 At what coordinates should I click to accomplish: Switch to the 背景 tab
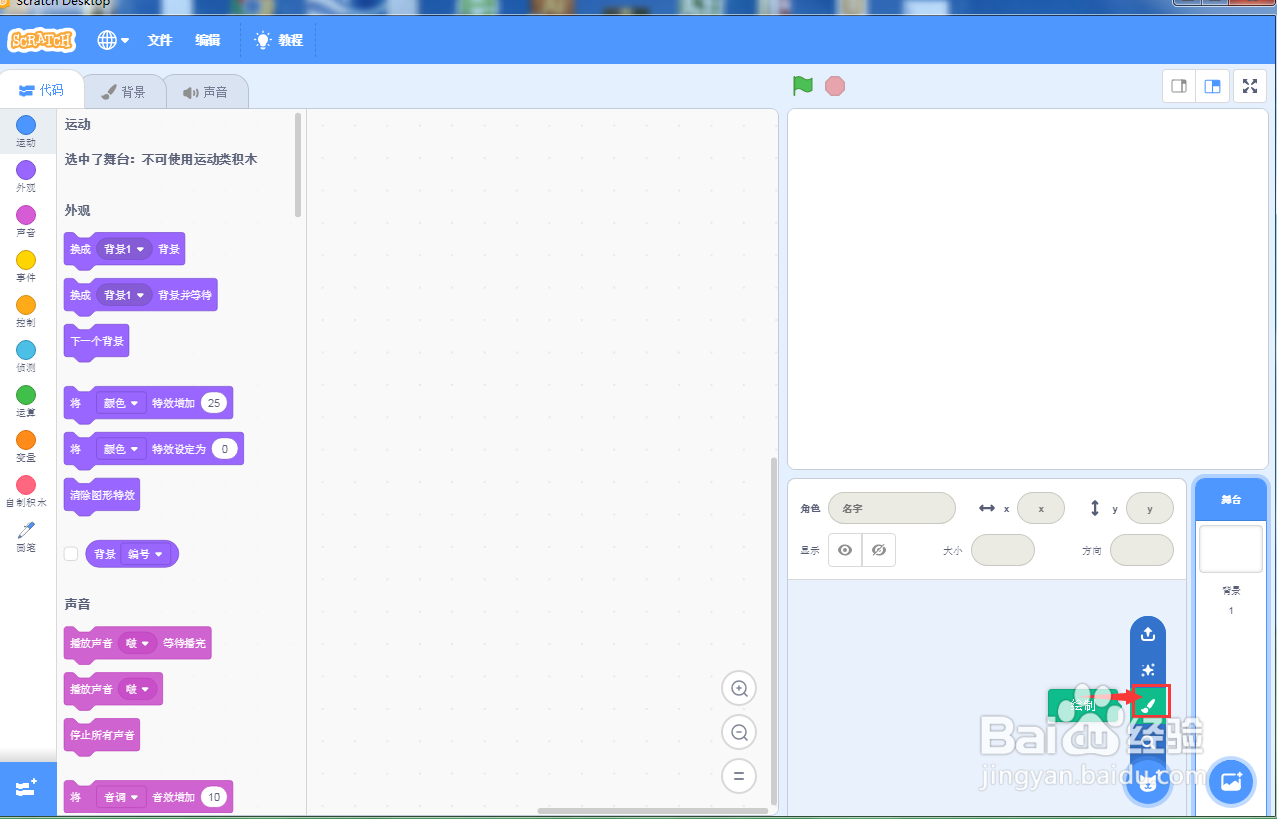pos(124,90)
